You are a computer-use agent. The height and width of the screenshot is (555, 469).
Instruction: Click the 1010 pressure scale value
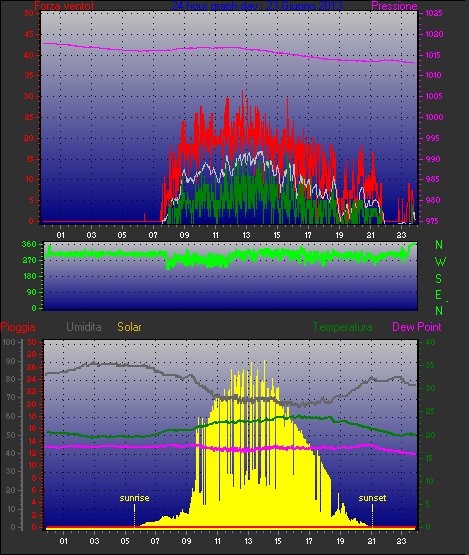coord(434,75)
